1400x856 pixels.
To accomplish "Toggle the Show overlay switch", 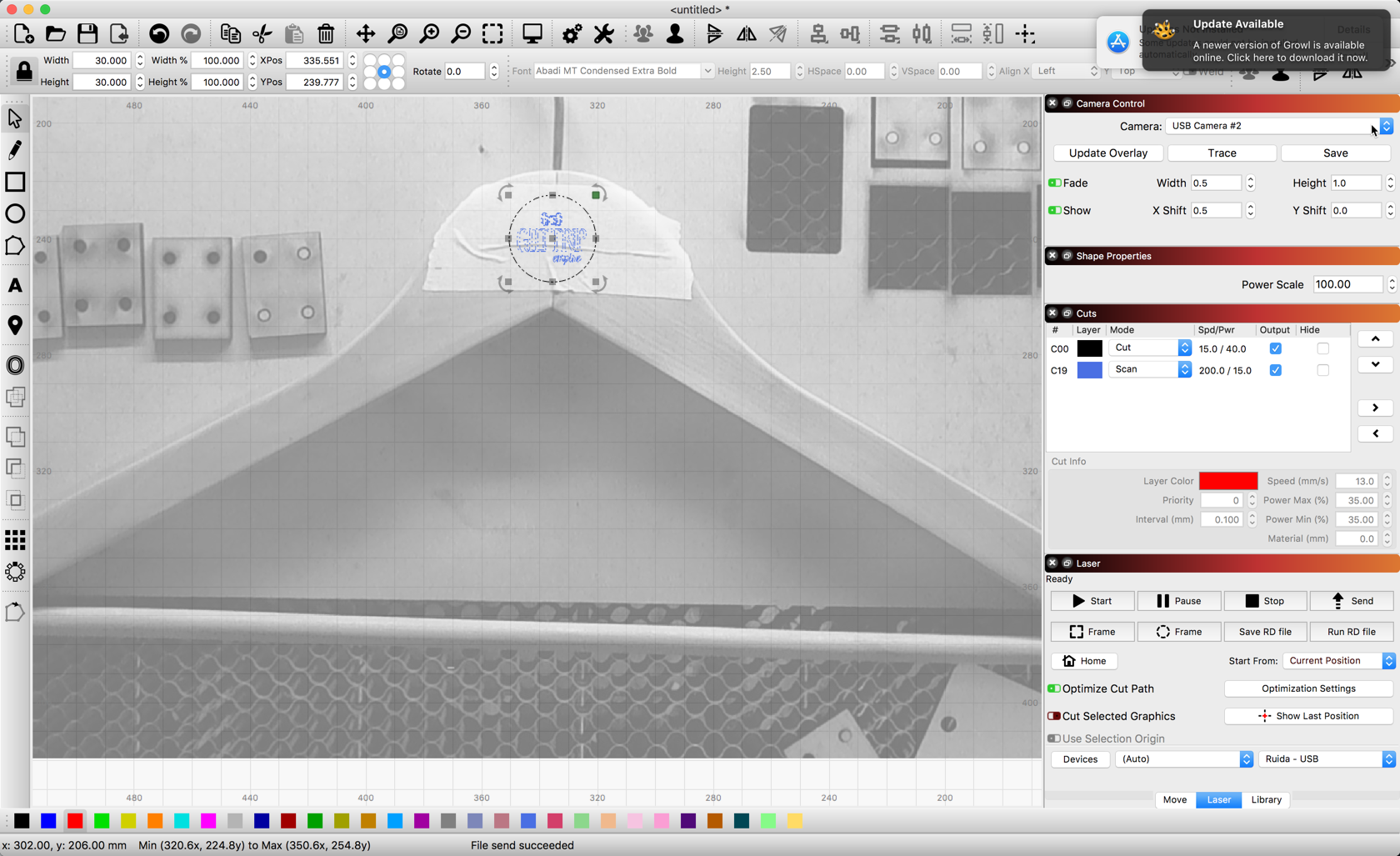I will [1055, 210].
